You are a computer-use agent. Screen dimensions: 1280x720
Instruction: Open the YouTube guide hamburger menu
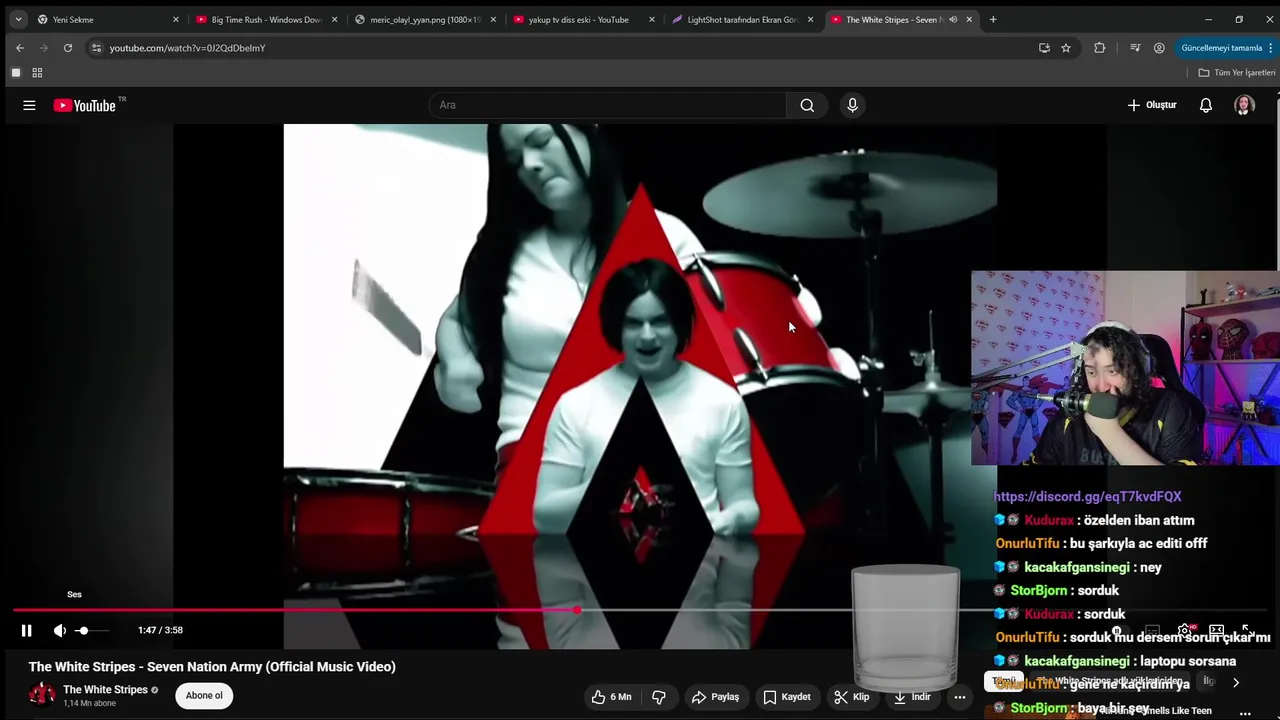point(29,105)
